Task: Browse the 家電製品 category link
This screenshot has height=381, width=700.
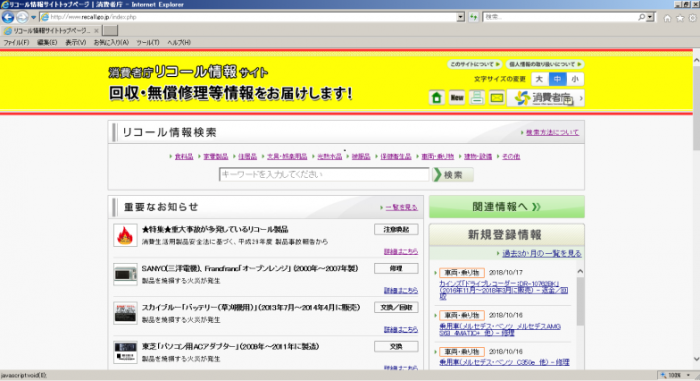Action: (216, 156)
